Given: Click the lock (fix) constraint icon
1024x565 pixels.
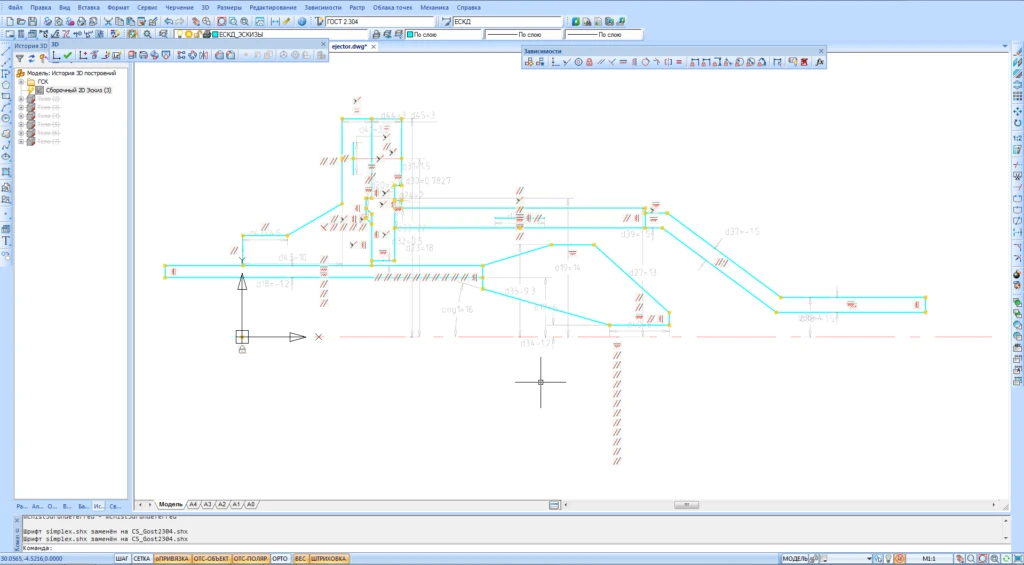Looking at the screenshot, I should click(590, 62).
